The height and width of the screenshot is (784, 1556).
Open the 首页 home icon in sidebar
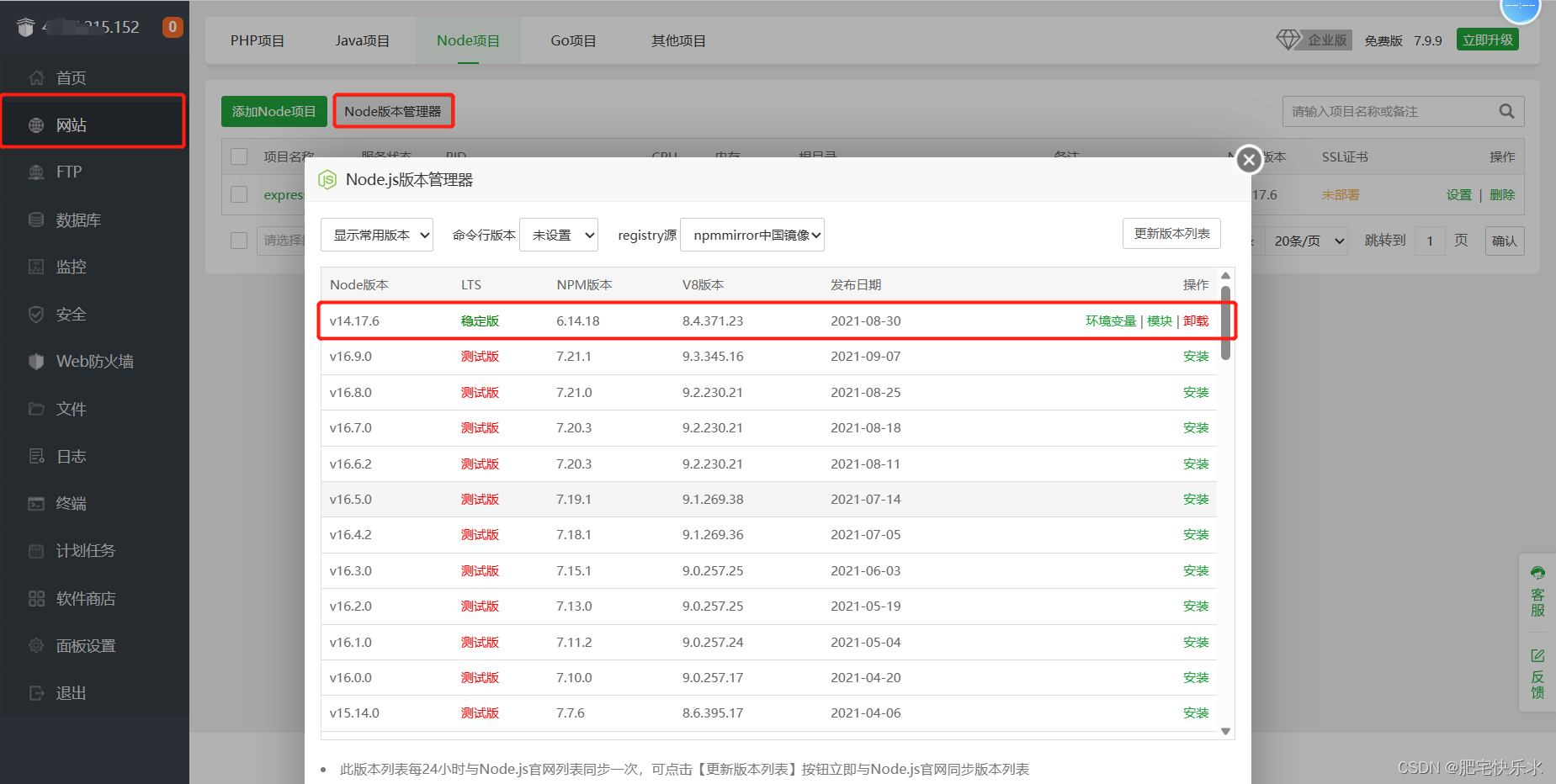pyautogui.click(x=36, y=78)
